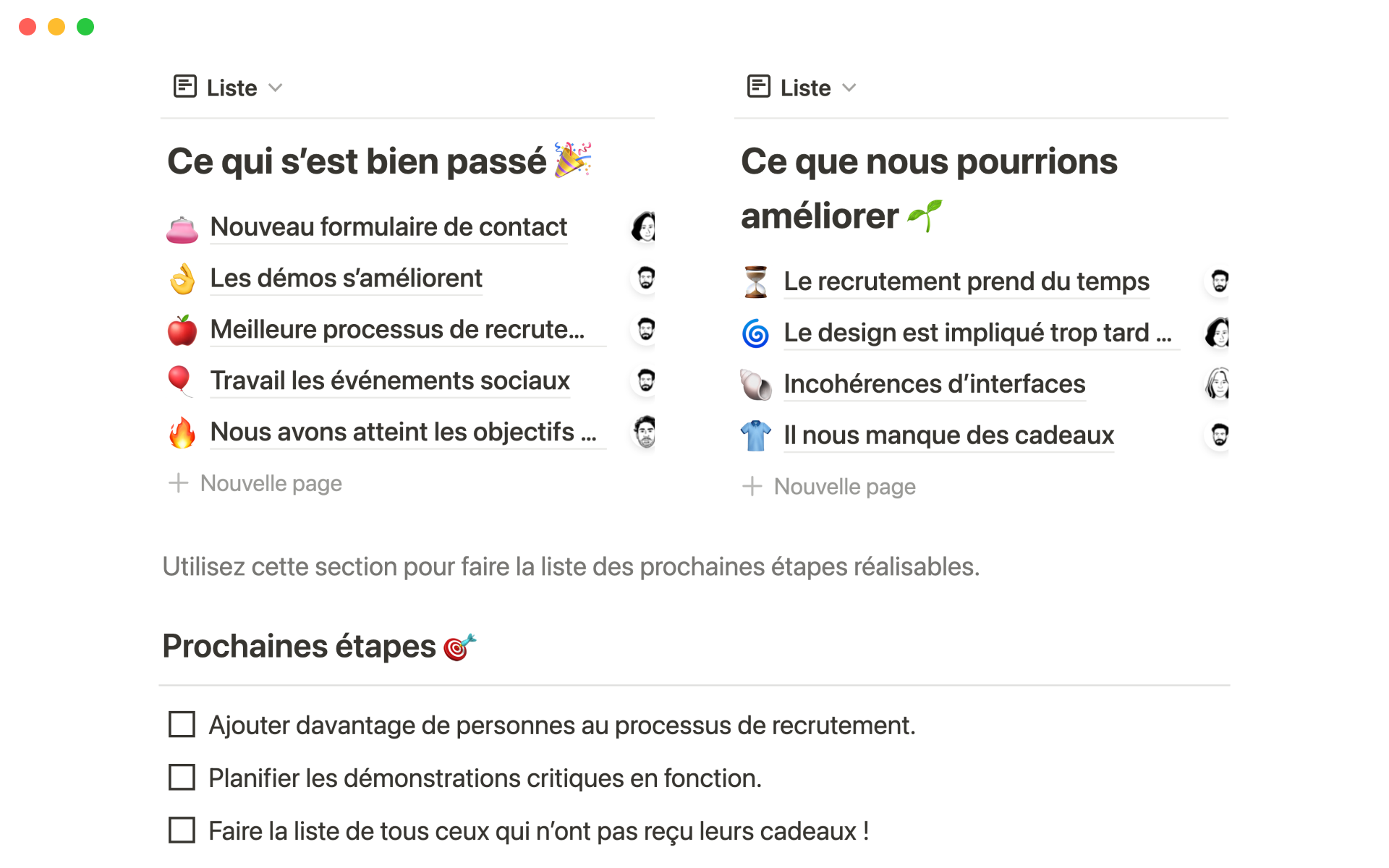Click the seashell icon beside Incohérences d'interfaces
Screen dimensions: 1389x868
tap(756, 385)
